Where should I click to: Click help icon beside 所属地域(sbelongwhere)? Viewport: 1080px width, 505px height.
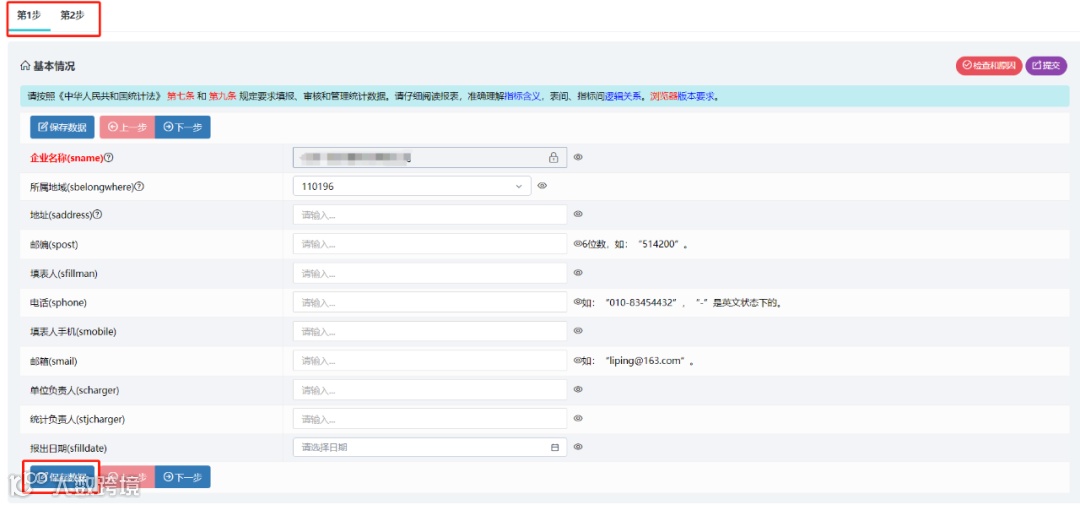click(139, 187)
